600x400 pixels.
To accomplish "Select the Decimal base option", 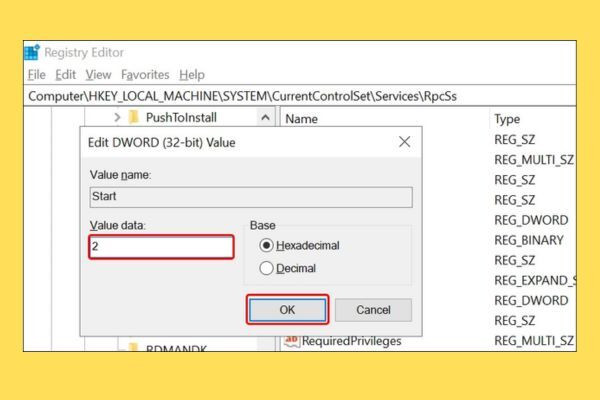I will click(x=288, y=268).
